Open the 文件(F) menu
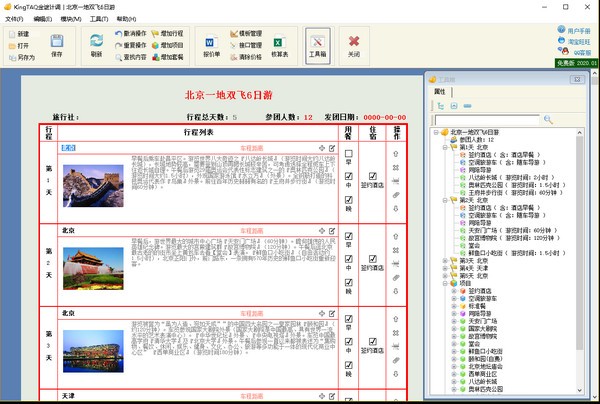The height and width of the screenshot is (404, 600). tap(13, 19)
